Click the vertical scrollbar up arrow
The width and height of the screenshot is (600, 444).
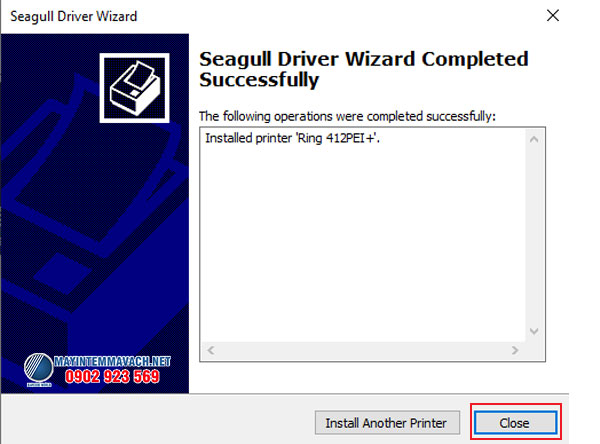[x=534, y=139]
